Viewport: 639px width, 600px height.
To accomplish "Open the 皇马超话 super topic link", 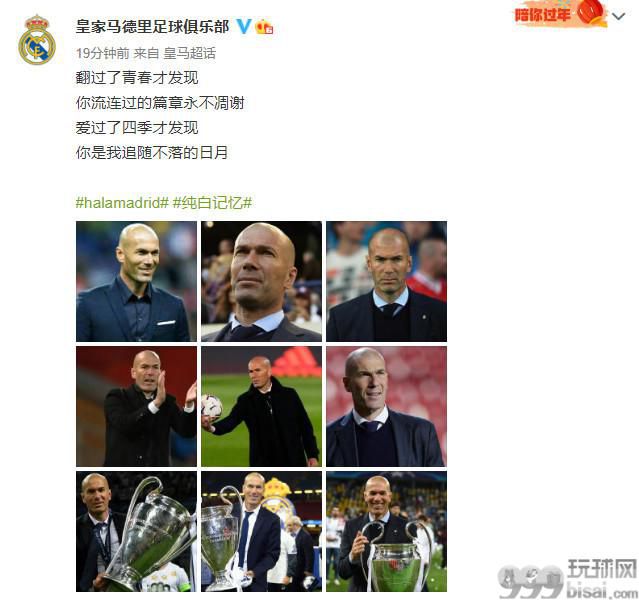I will coord(189,53).
